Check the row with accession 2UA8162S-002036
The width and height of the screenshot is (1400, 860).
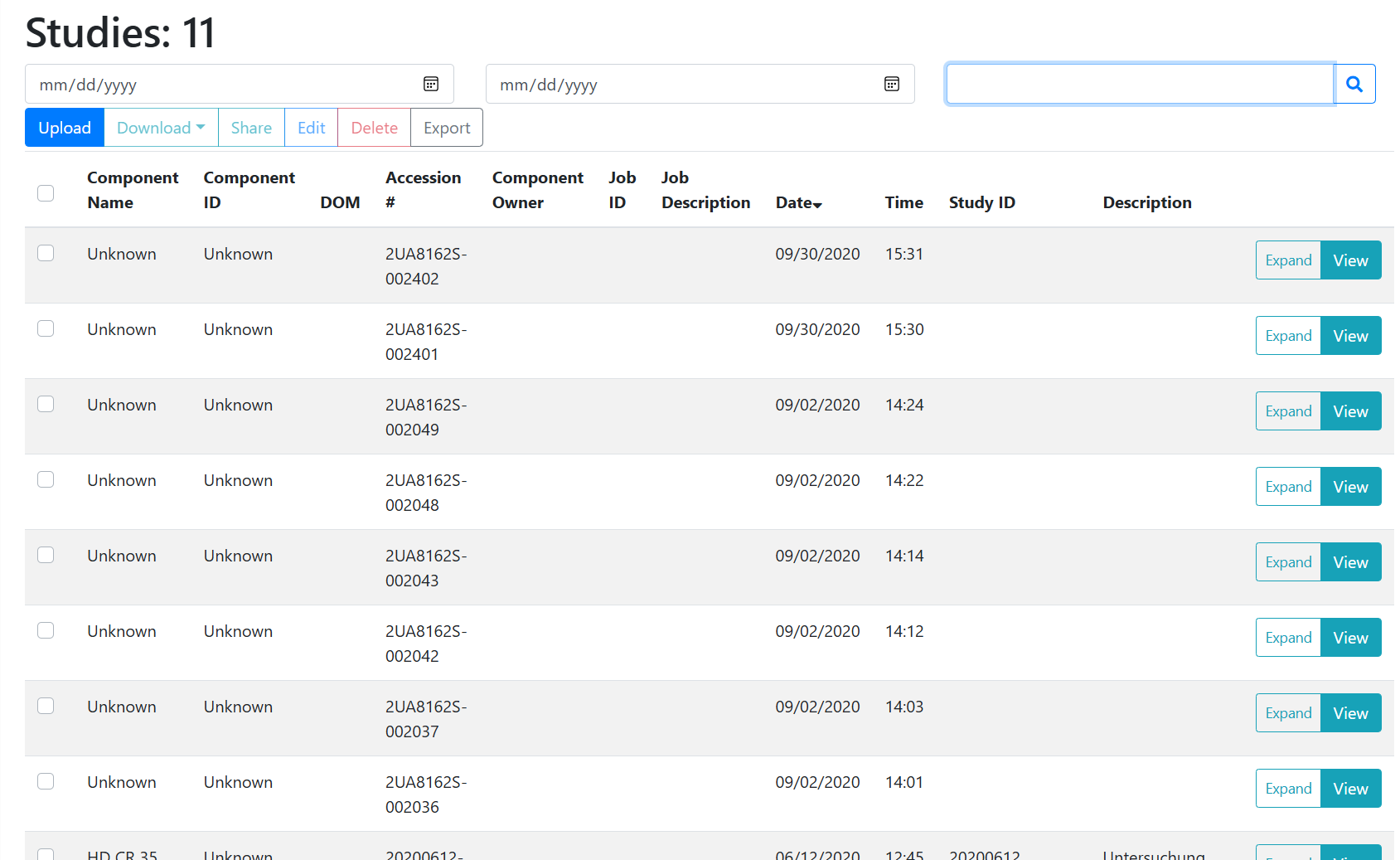[x=46, y=781]
